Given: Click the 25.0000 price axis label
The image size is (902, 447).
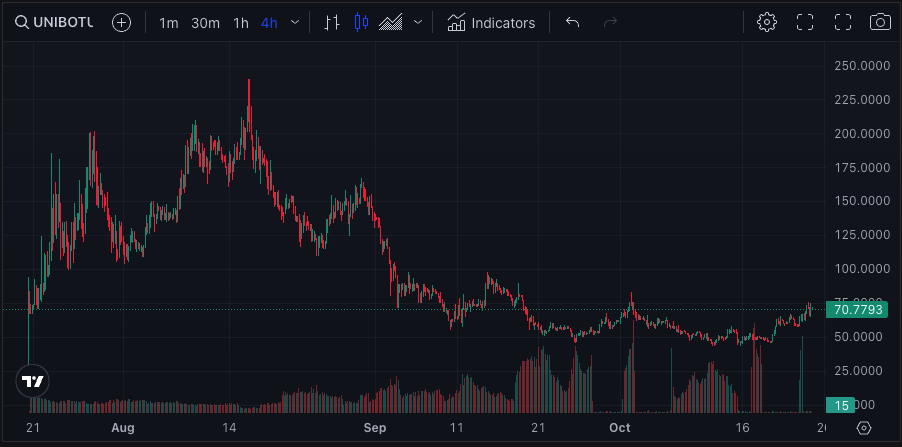Looking at the screenshot, I should 858,370.
